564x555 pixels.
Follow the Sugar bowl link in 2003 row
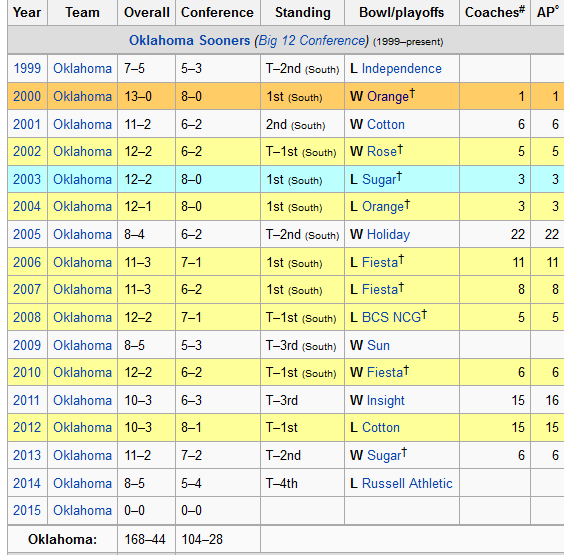379,180
